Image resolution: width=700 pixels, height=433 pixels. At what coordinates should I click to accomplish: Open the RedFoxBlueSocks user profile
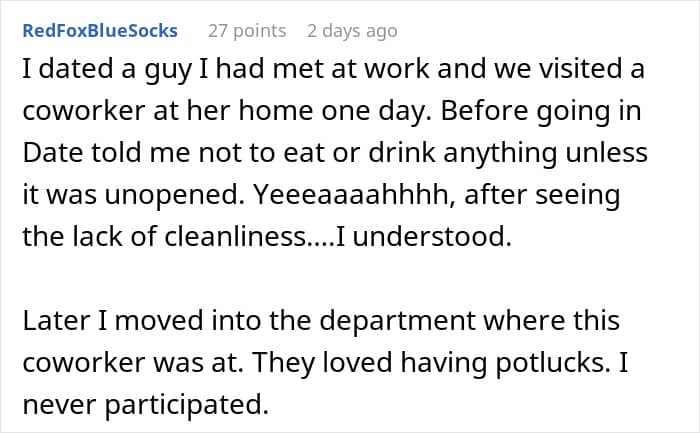[x=100, y=31]
